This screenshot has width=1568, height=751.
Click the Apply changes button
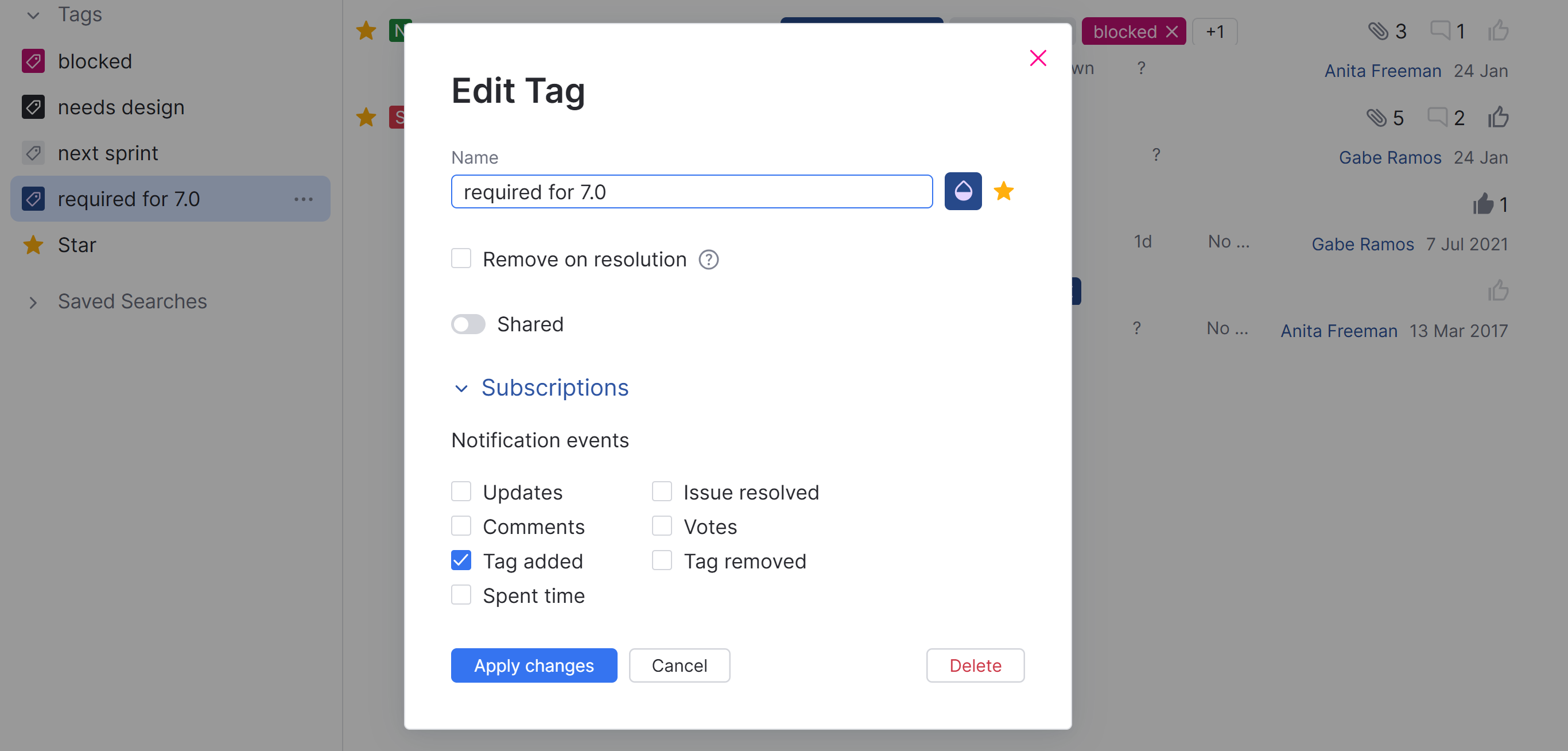534,665
